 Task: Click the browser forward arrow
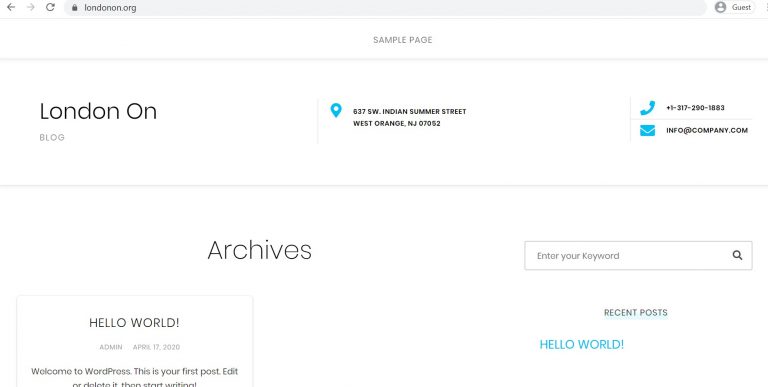pos(30,7)
